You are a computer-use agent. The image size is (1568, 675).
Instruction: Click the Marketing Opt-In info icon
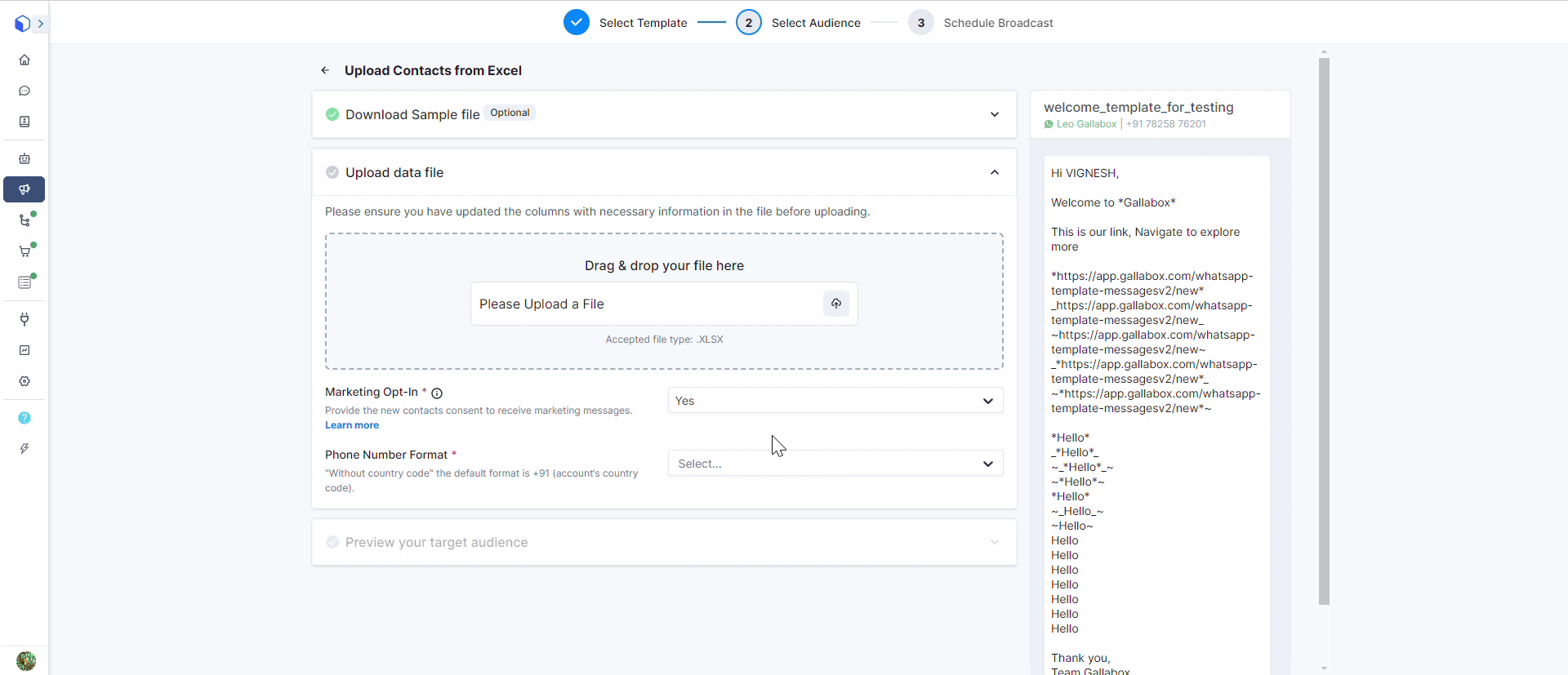[x=437, y=393]
